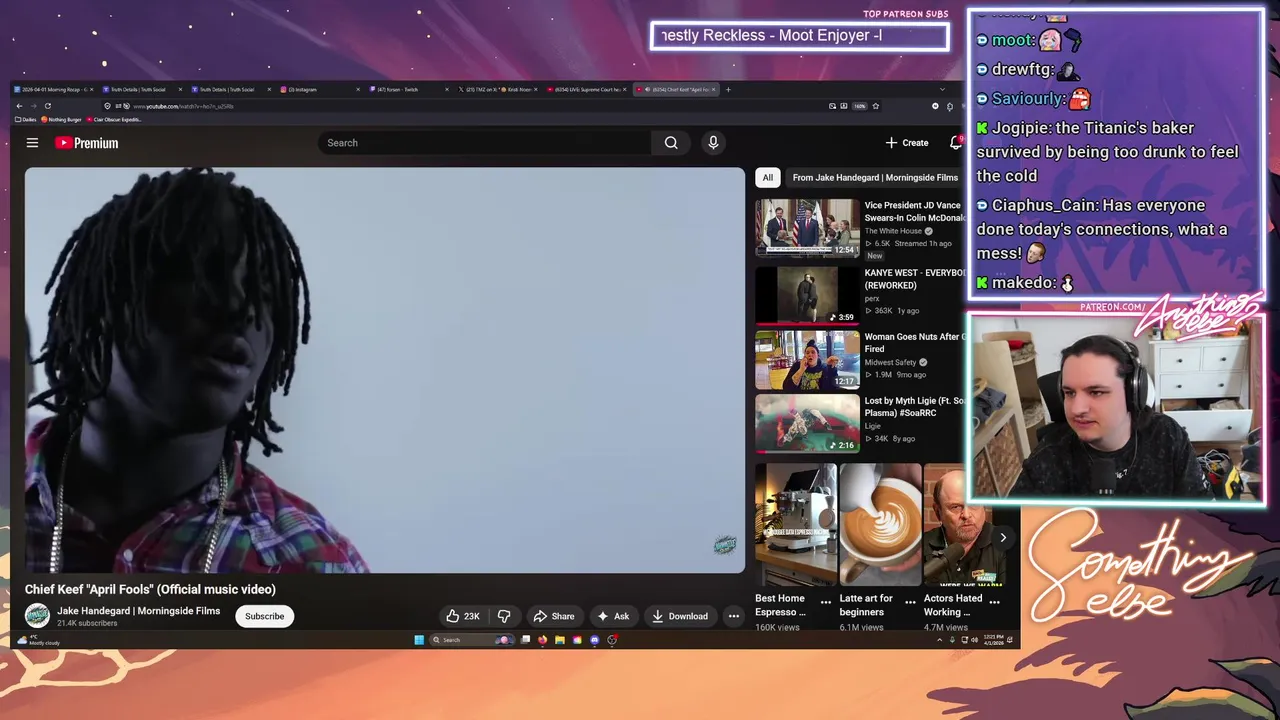Click the Create button
The height and width of the screenshot is (720, 1280).
907,143
